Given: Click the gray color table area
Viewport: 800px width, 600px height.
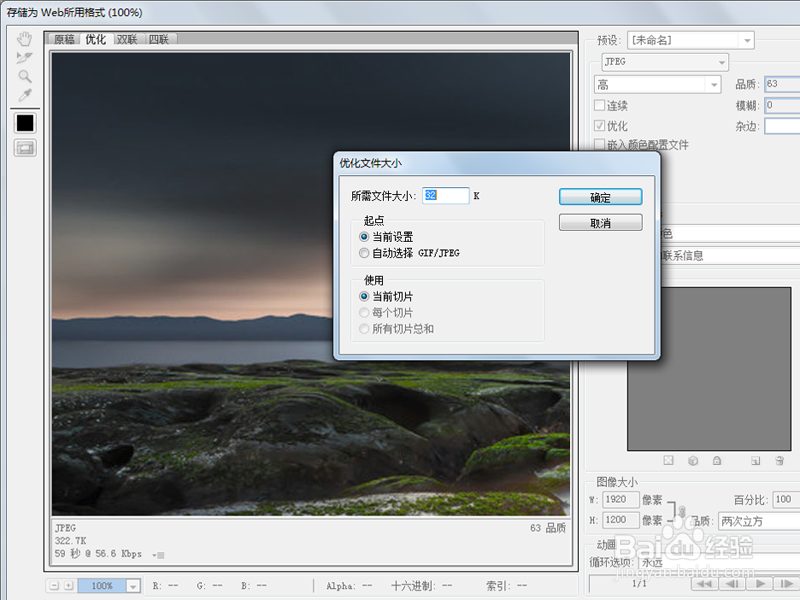Looking at the screenshot, I should 709,369.
